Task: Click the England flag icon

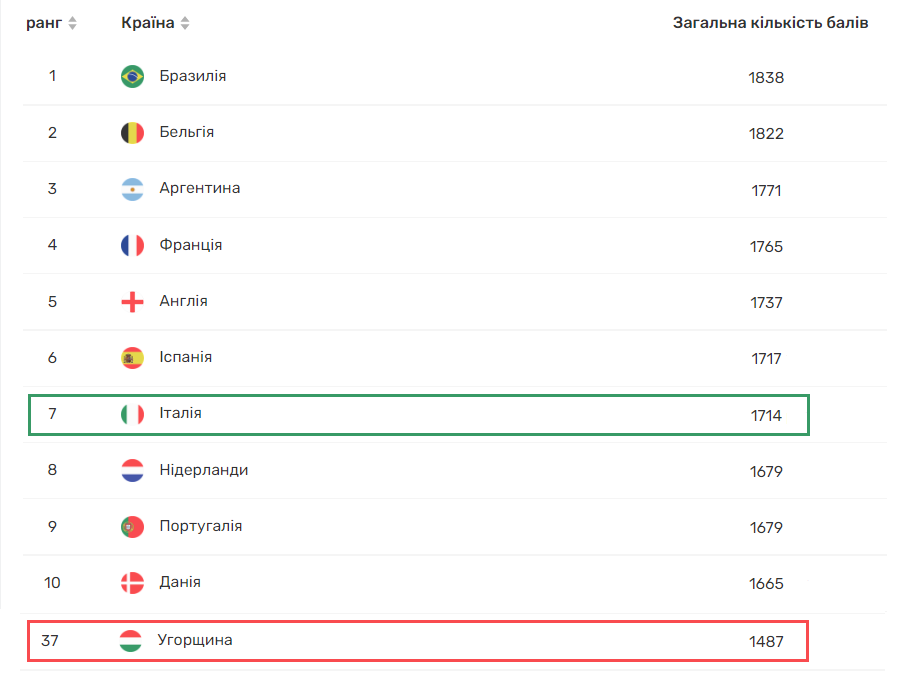Action: [x=132, y=302]
